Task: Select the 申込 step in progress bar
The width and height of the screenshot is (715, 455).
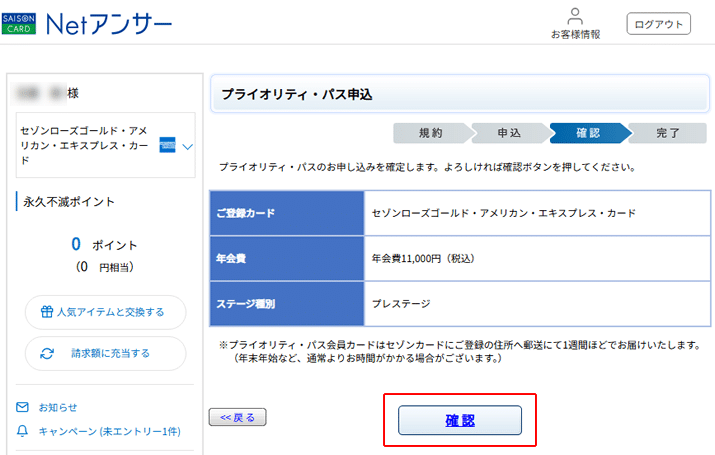Action: click(508, 133)
